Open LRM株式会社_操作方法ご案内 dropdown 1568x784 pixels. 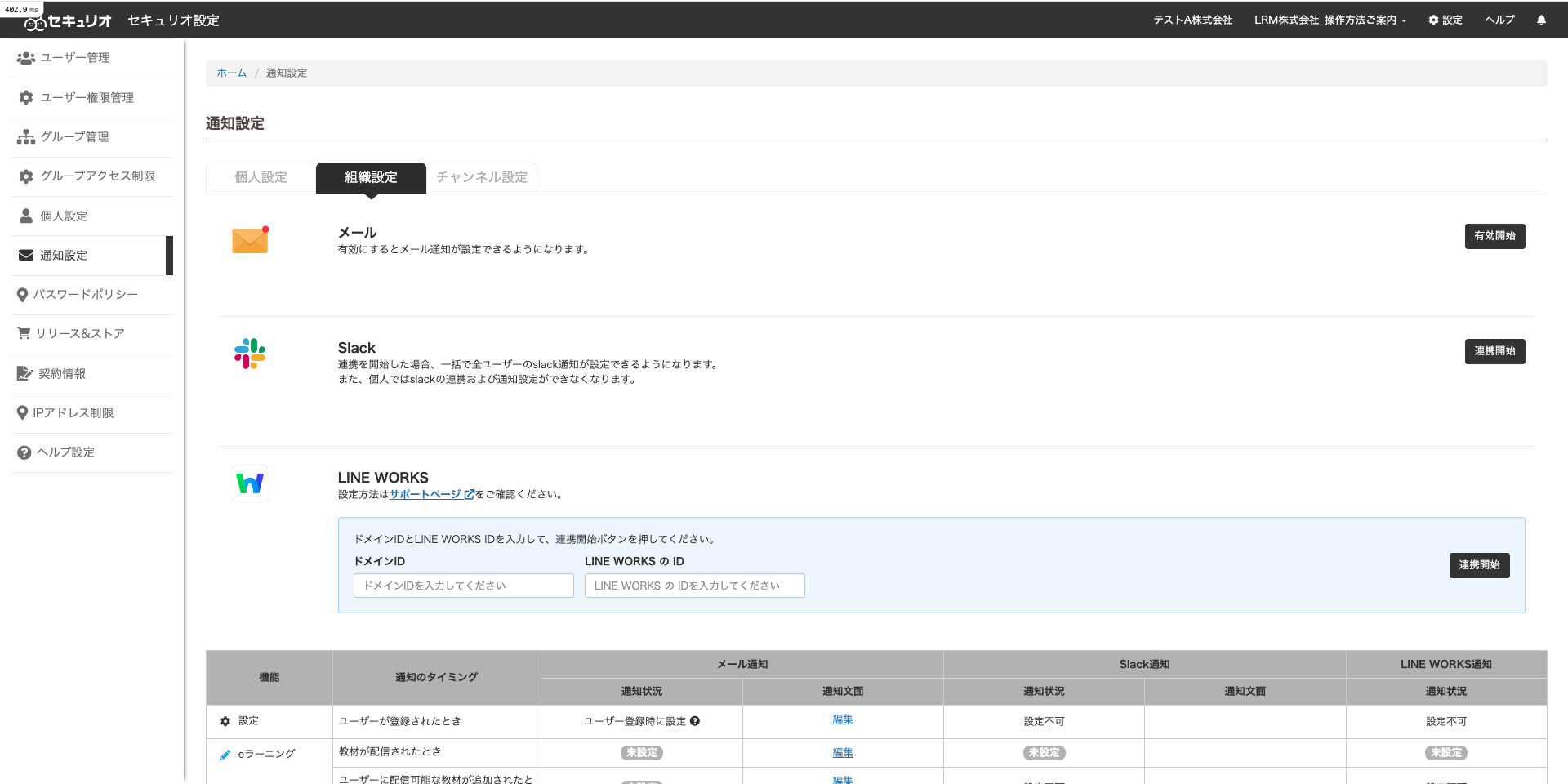click(x=1330, y=20)
